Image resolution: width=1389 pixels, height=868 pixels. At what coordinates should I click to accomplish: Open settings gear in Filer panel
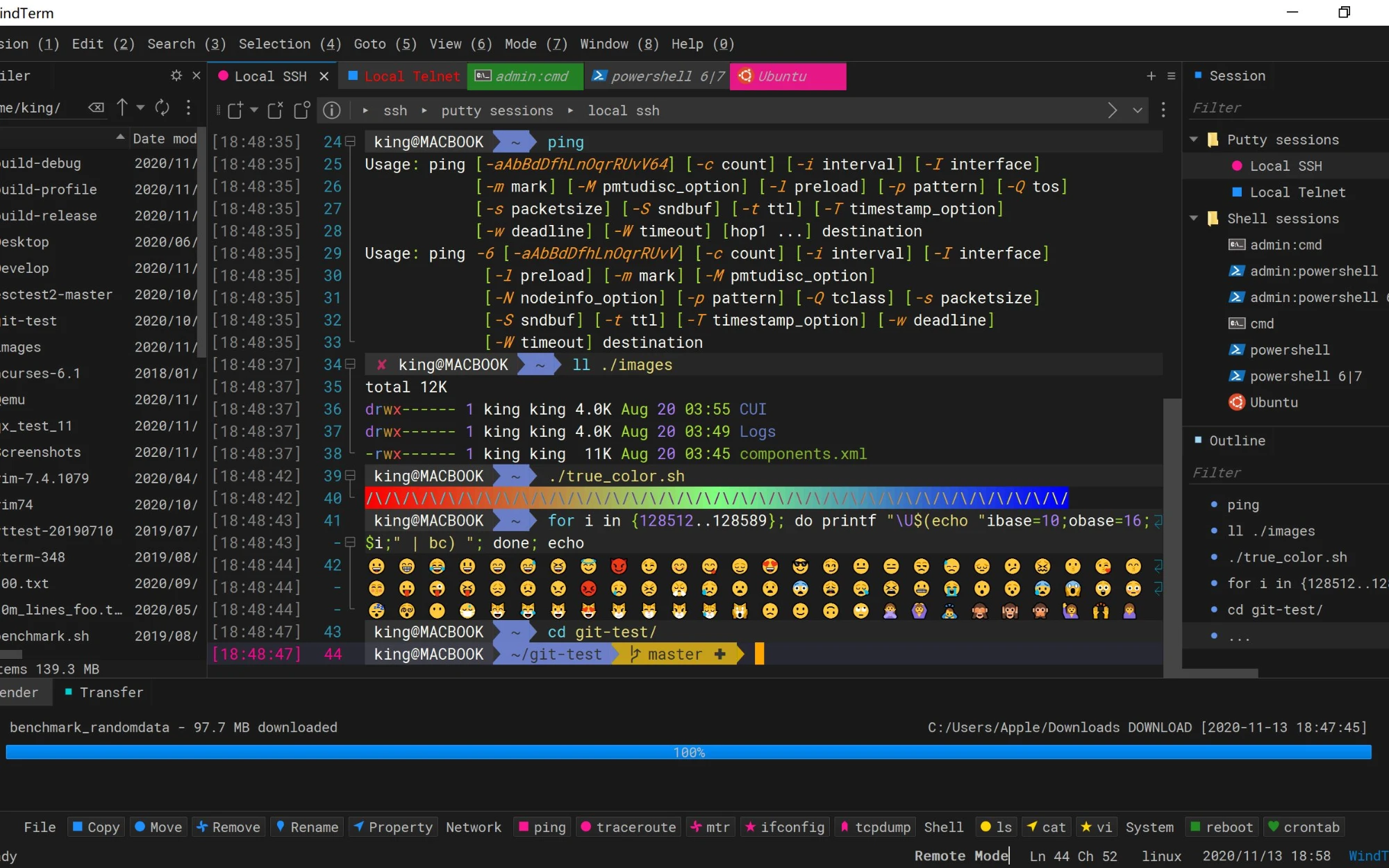tap(176, 76)
